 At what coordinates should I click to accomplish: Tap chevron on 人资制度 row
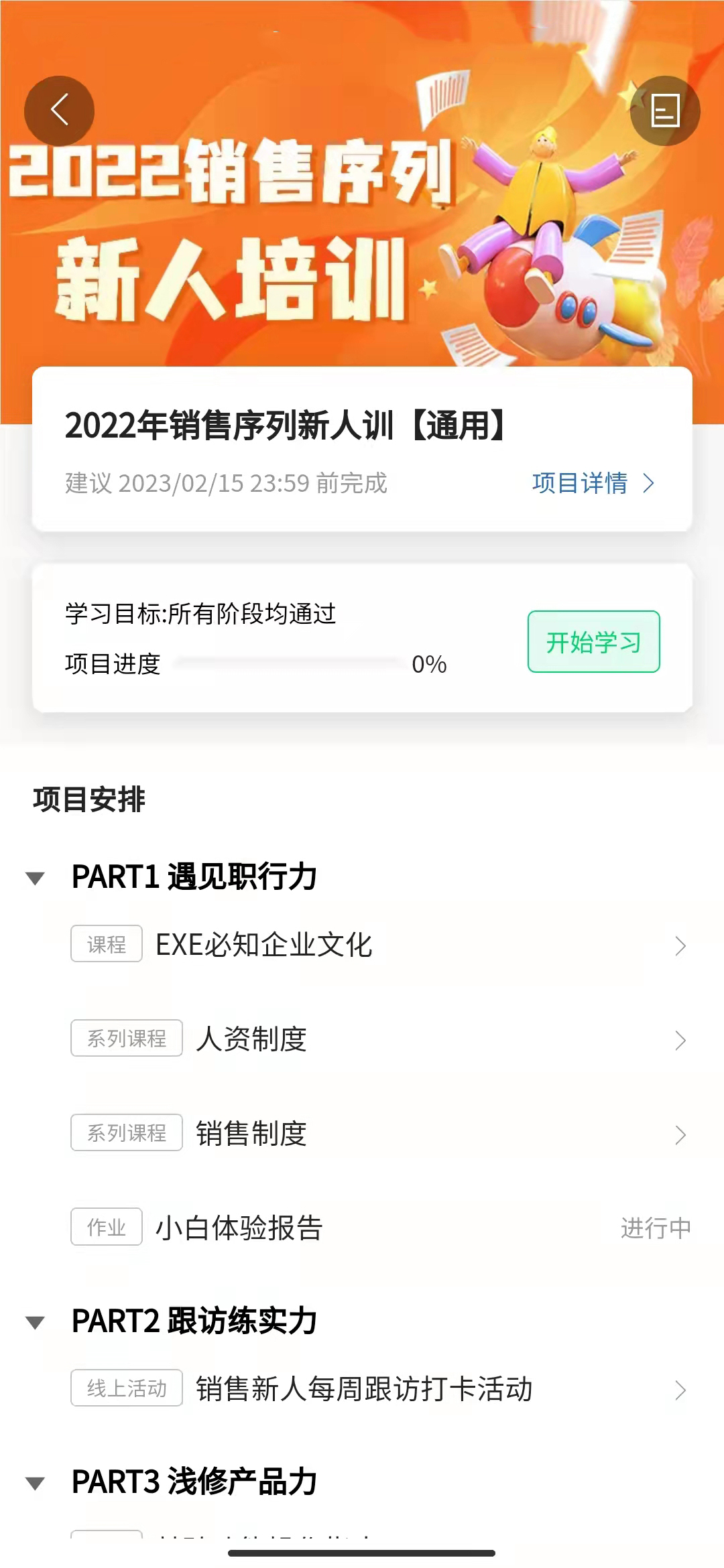point(680,1040)
